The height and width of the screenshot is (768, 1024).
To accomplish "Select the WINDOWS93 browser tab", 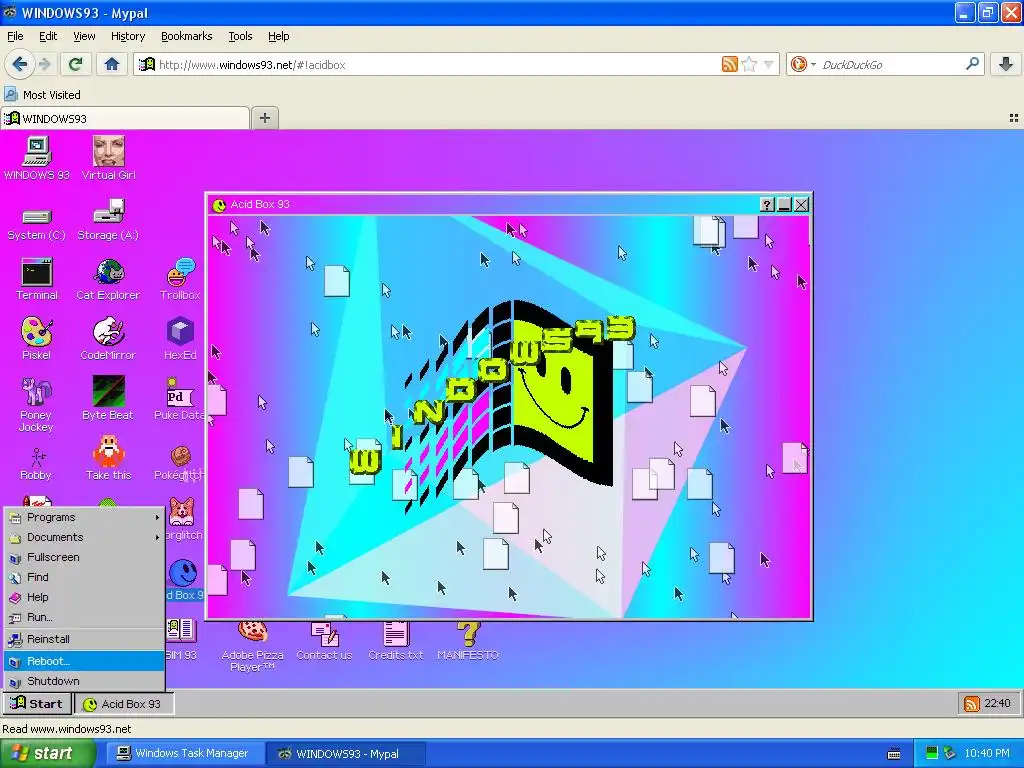I will [x=125, y=118].
